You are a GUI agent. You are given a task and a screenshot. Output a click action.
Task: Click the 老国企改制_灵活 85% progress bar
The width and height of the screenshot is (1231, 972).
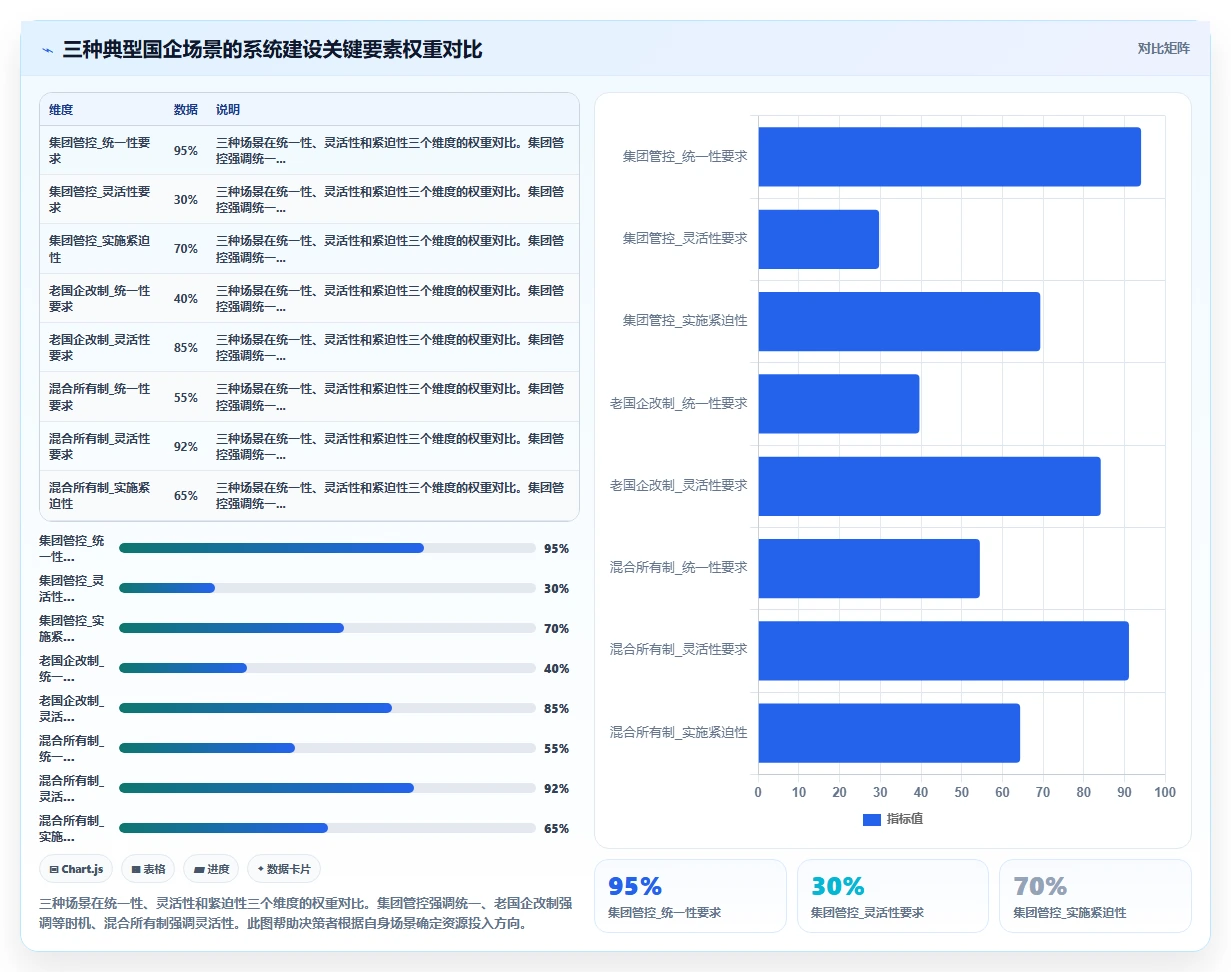(327, 708)
